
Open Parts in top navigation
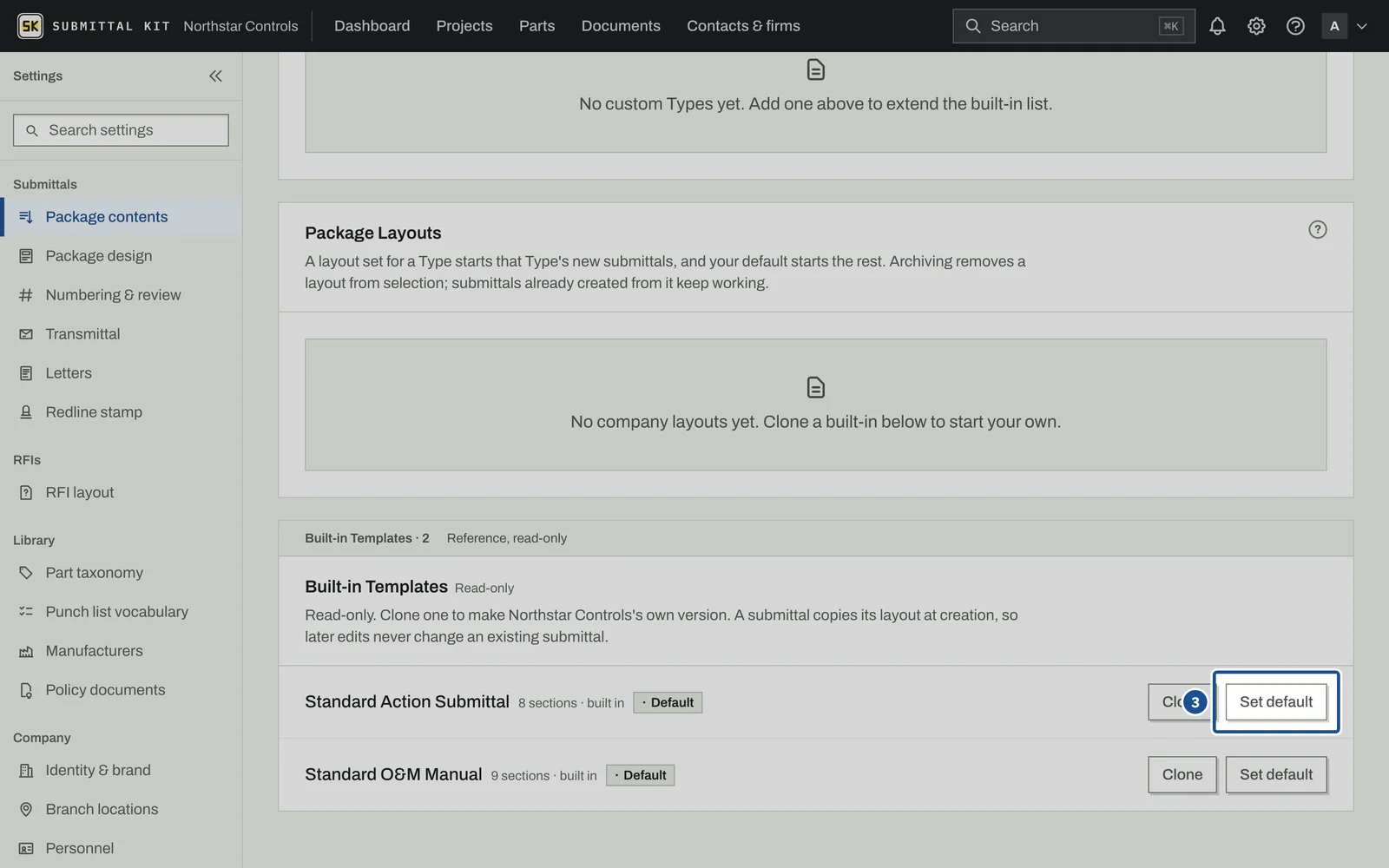pos(537,26)
